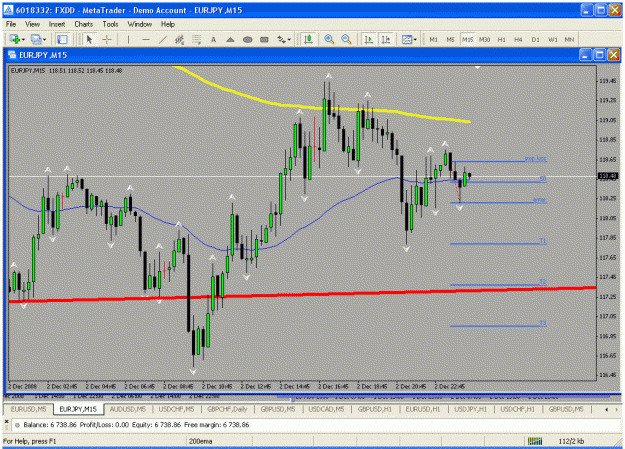Image resolution: width=625 pixels, height=449 pixels.
Task: Toggle the Auto Scroll chart icon
Action: point(369,39)
